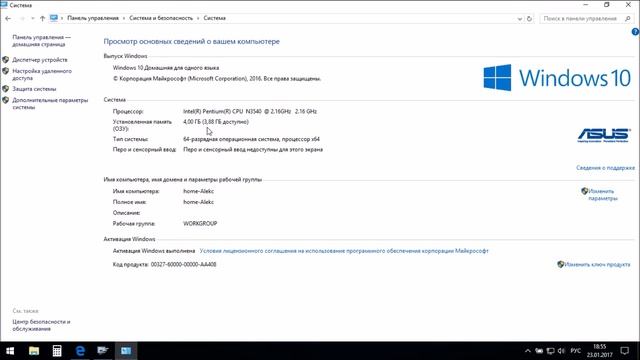Open help with the question mark icon

[636, 31]
